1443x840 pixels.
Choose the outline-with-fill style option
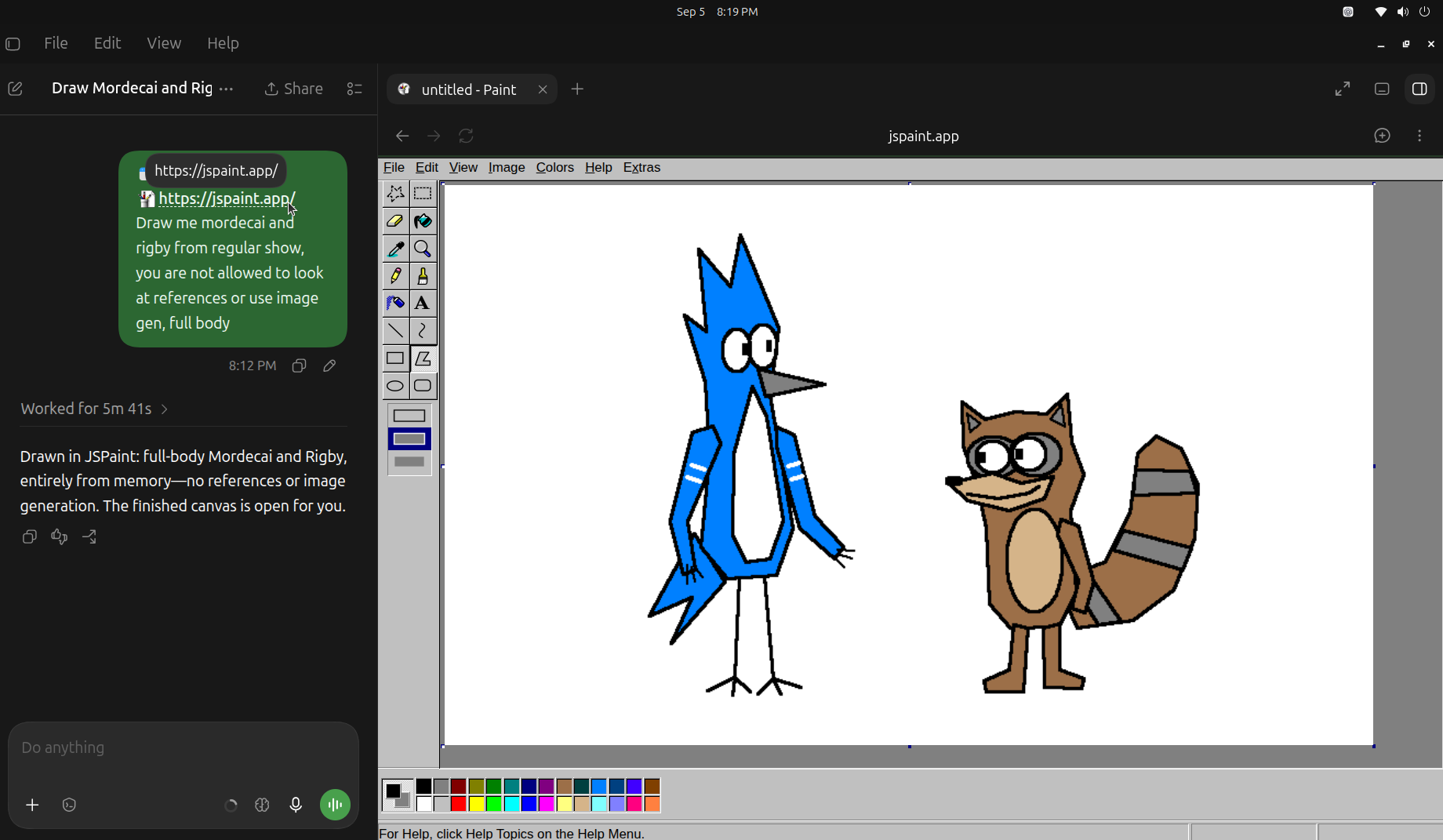tap(409, 439)
